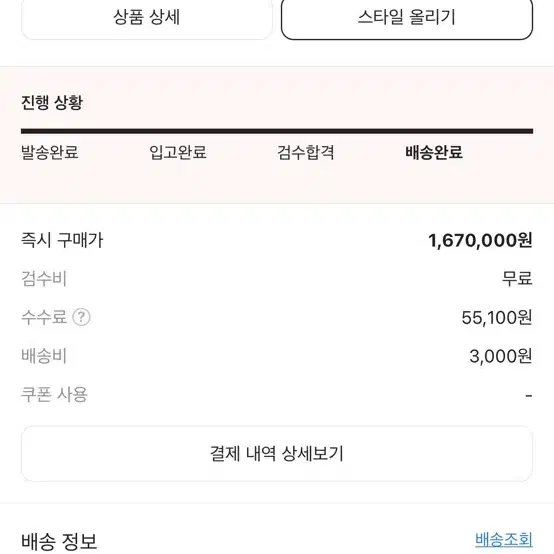Open 결제 내역 상세보기
The height and width of the screenshot is (554, 554).
tap(277, 454)
